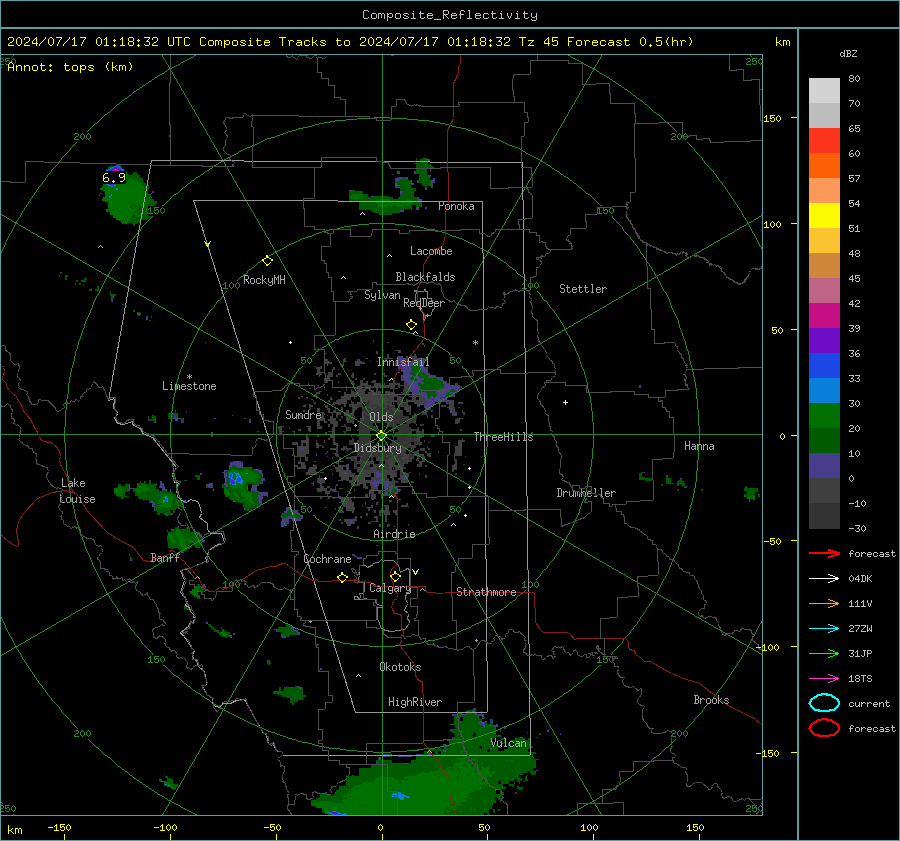
Task: Click the dBZ legend heading
Action: (x=848, y=54)
